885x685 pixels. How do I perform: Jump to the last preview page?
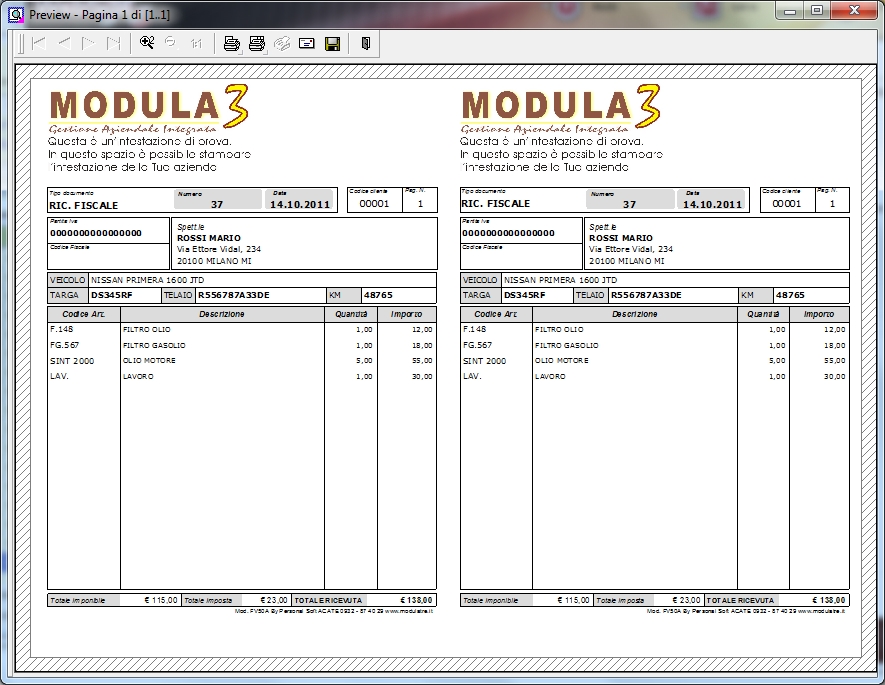click(114, 43)
